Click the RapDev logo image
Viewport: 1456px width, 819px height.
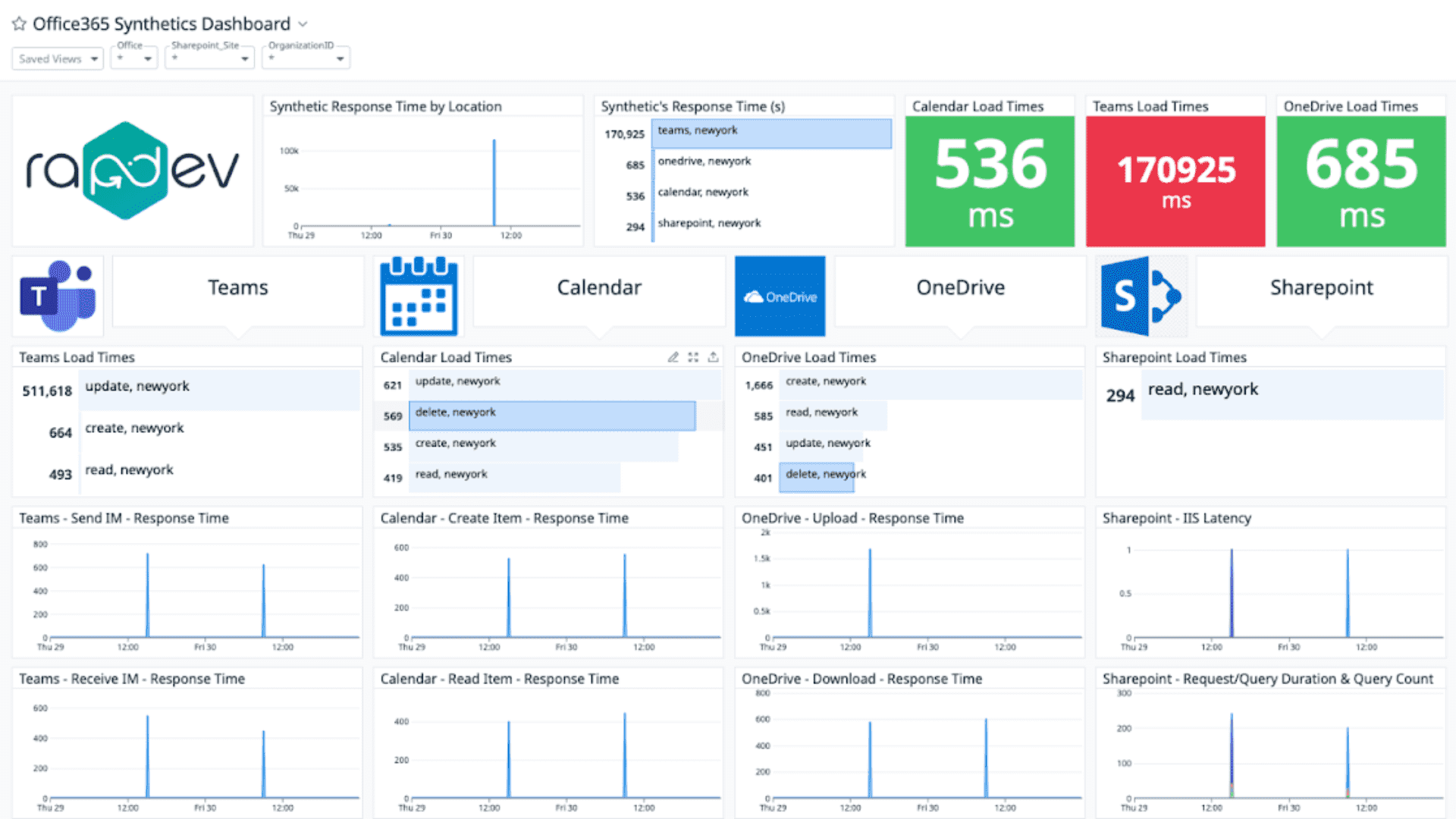pyautogui.click(x=133, y=171)
